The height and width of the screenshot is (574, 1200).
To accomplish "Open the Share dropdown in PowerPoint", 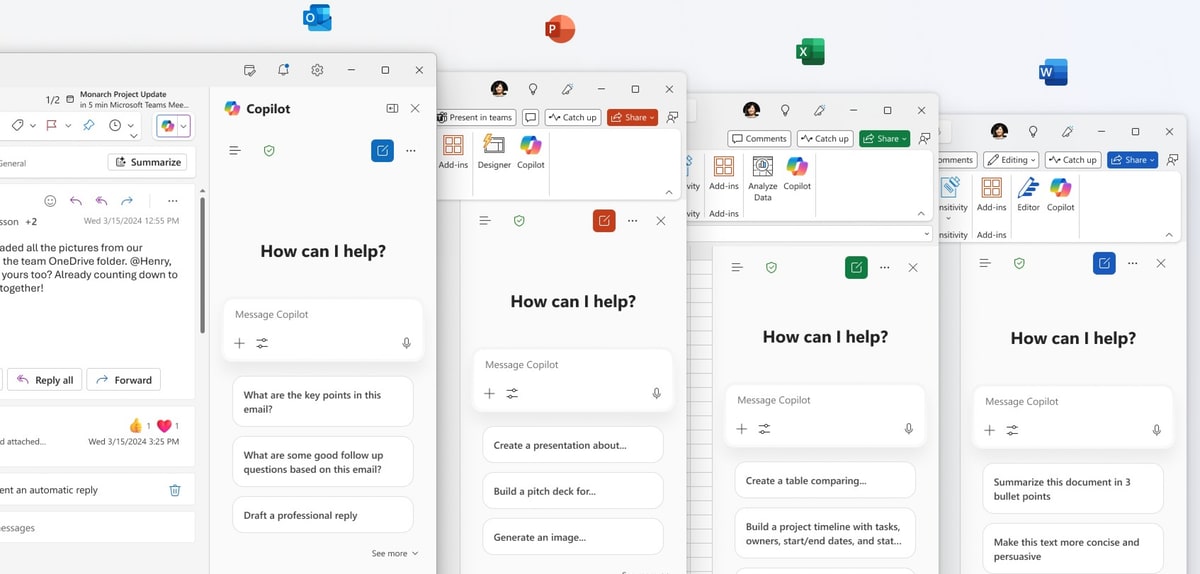I will (632, 117).
